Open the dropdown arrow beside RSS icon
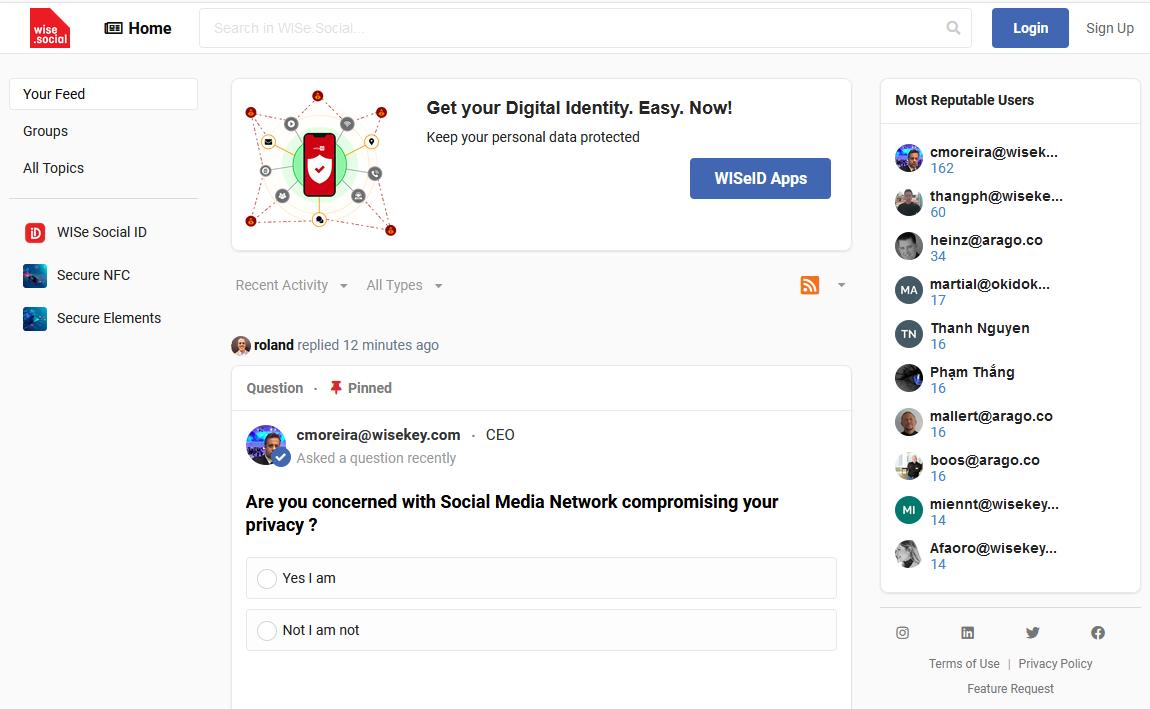Screen dimensions: 1150x709 (x=841, y=285)
